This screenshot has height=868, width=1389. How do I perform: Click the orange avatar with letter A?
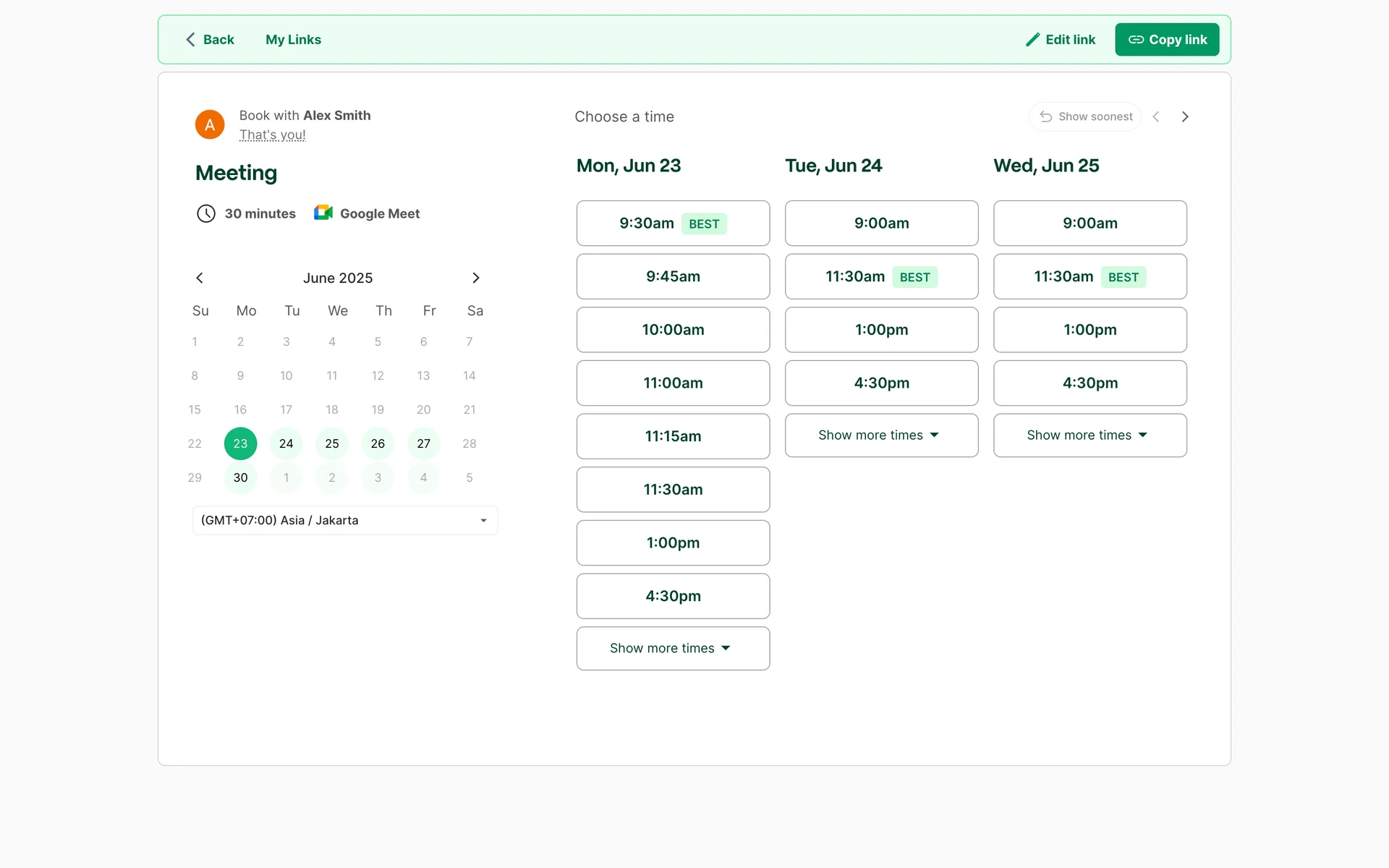[210, 124]
